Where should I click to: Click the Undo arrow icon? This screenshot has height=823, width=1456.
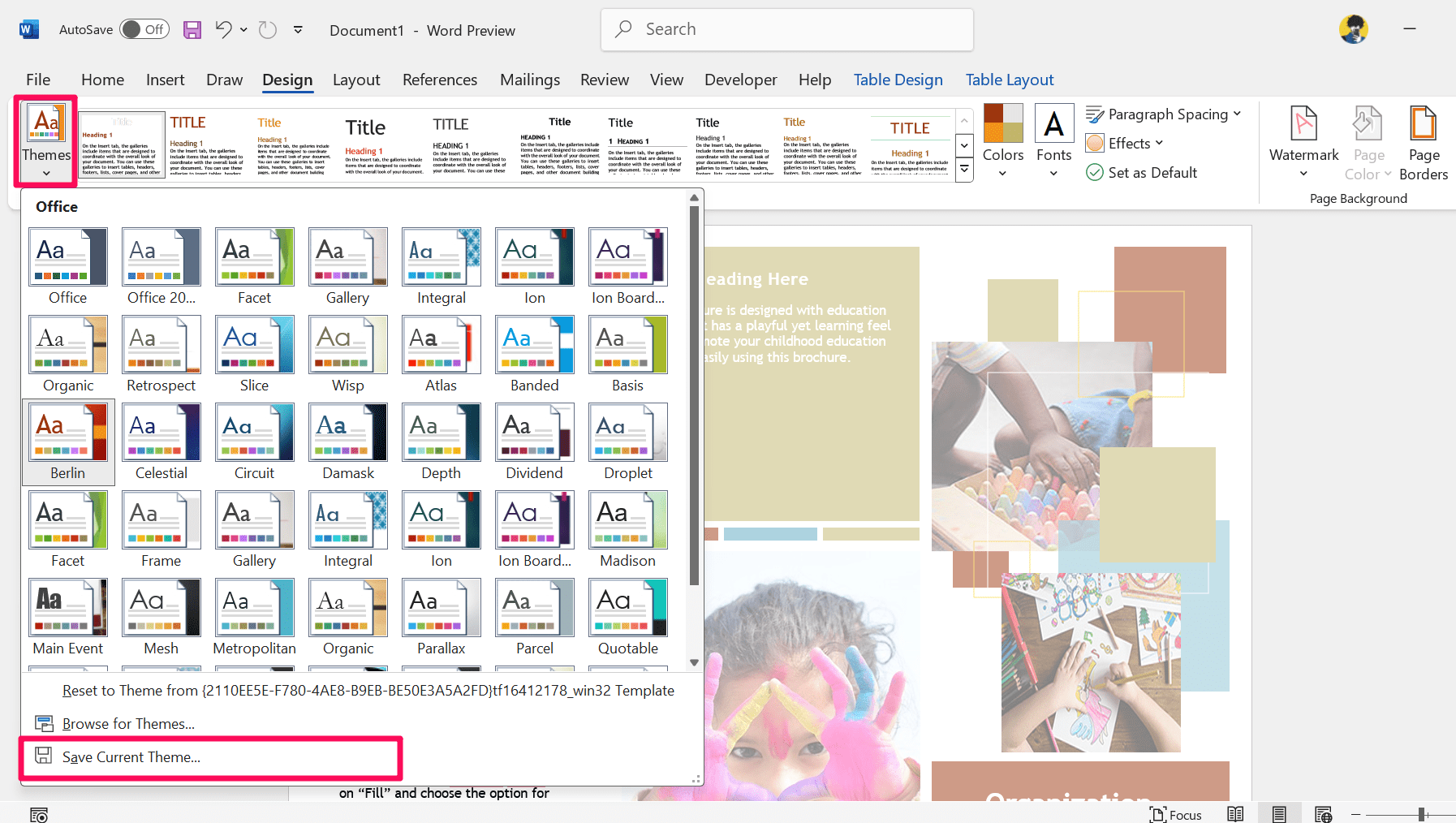coord(223,30)
